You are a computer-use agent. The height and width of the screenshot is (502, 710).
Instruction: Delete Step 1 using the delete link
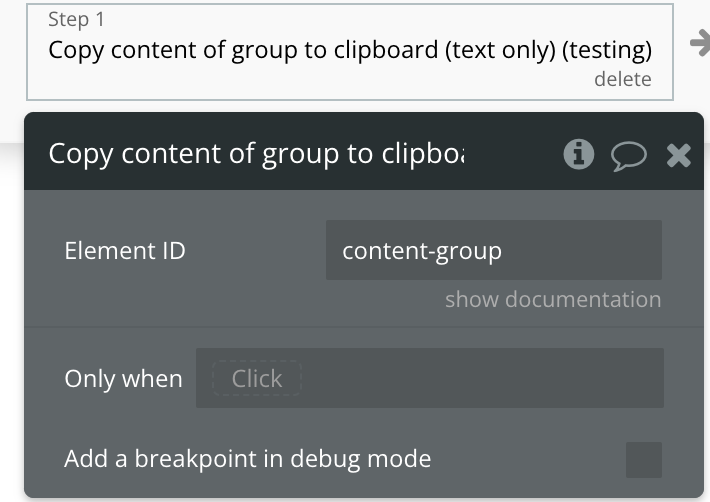tap(623, 79)
